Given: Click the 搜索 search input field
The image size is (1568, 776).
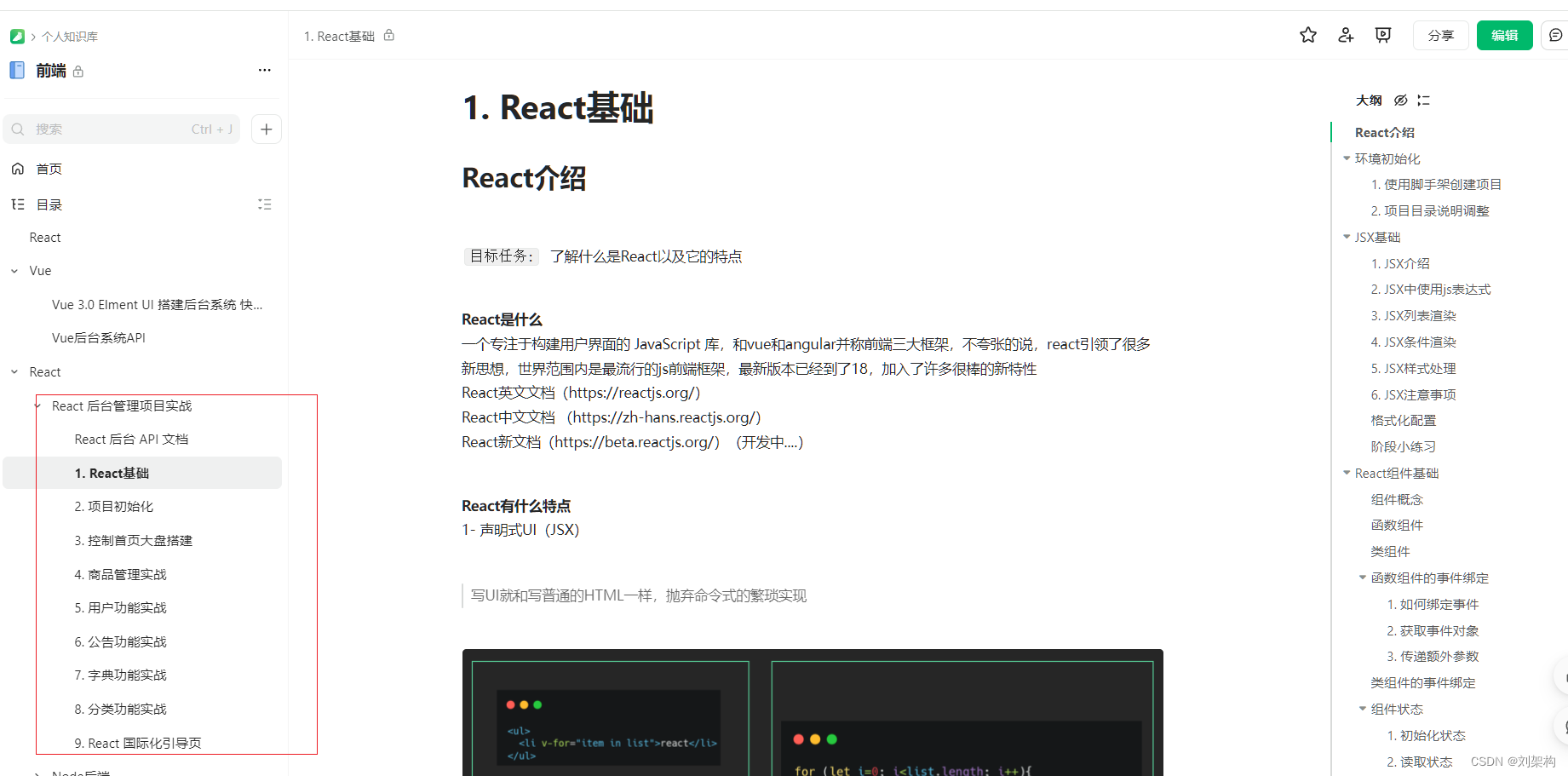Looking at the screenshot, I should [122, 129].
